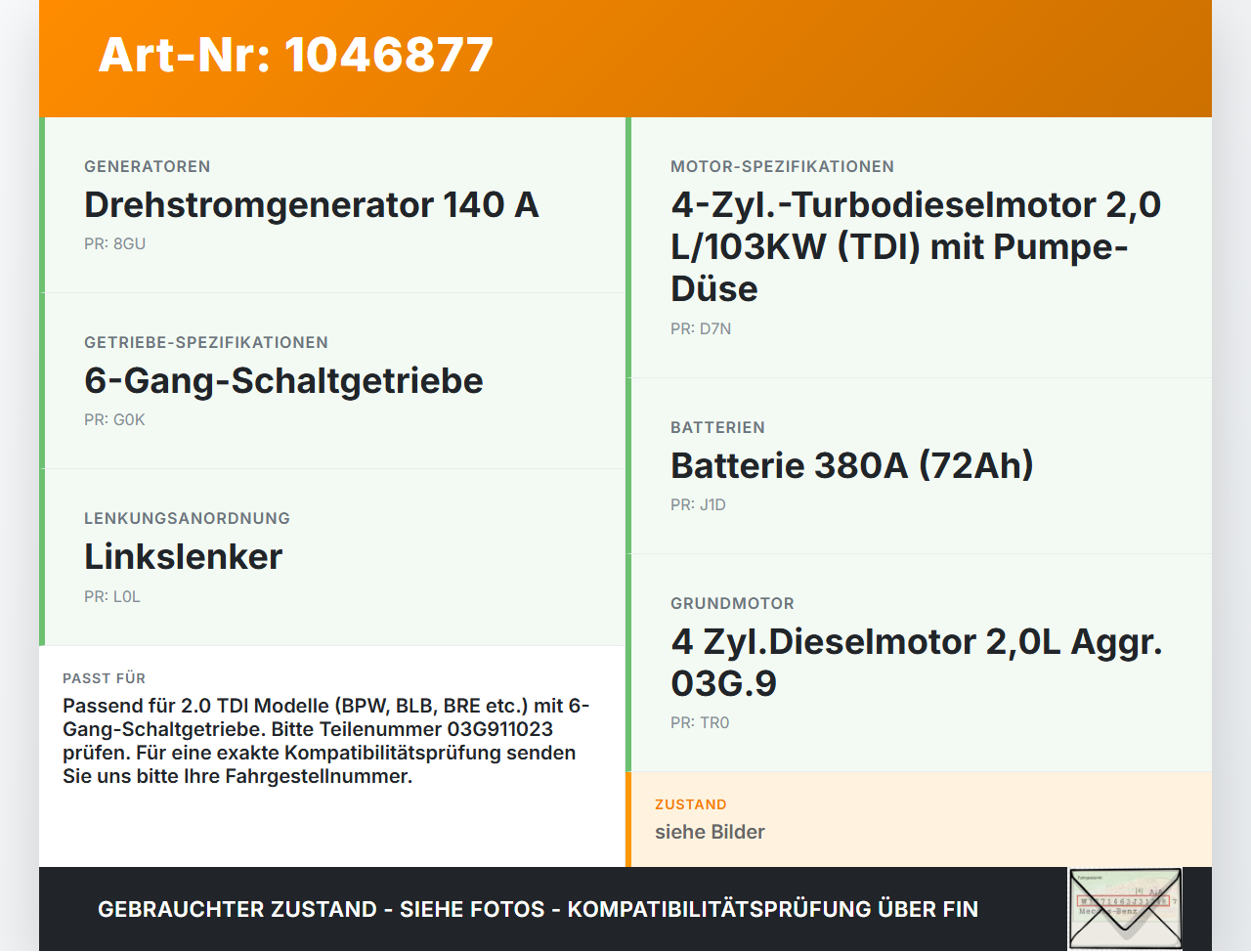This screenshot has width=1251, height=952.
Task: Click the 6-Gang-Schaltgetriebe title
Action: click(x=283, y=380)
